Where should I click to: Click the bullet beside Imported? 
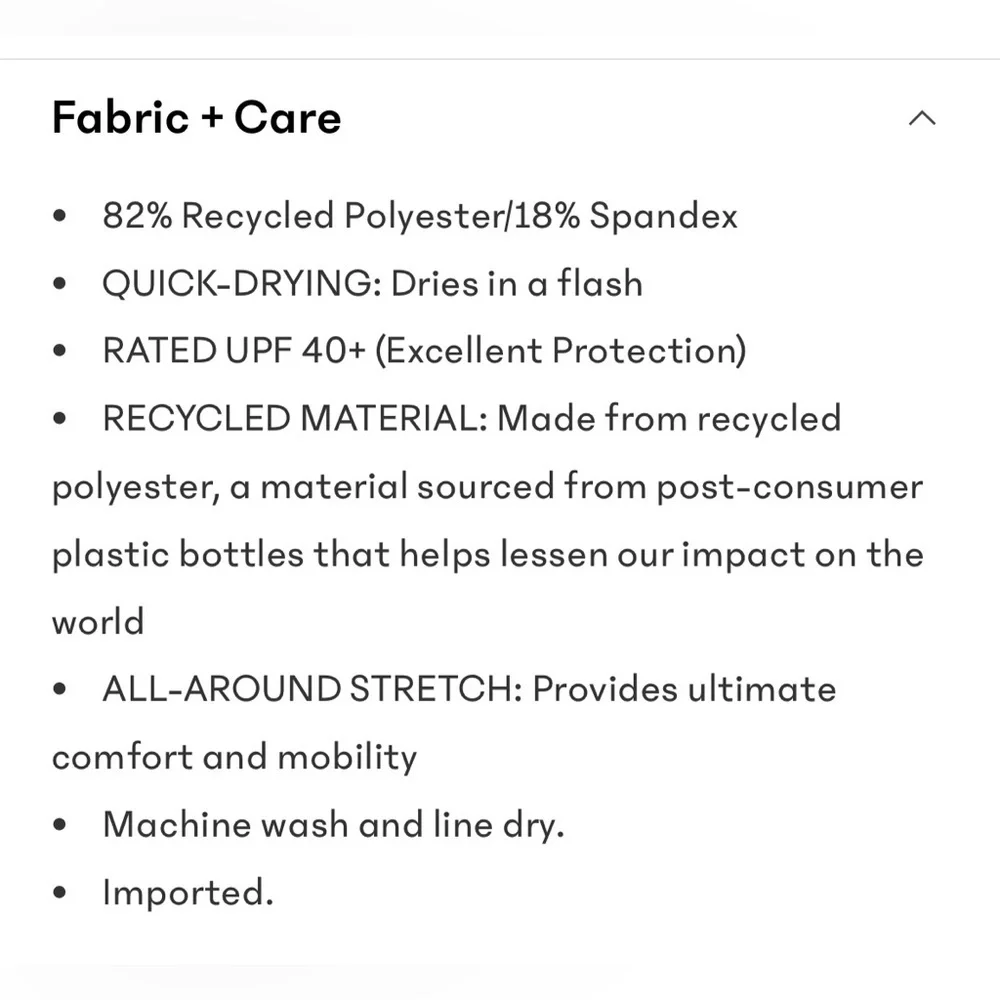(60, 892)
